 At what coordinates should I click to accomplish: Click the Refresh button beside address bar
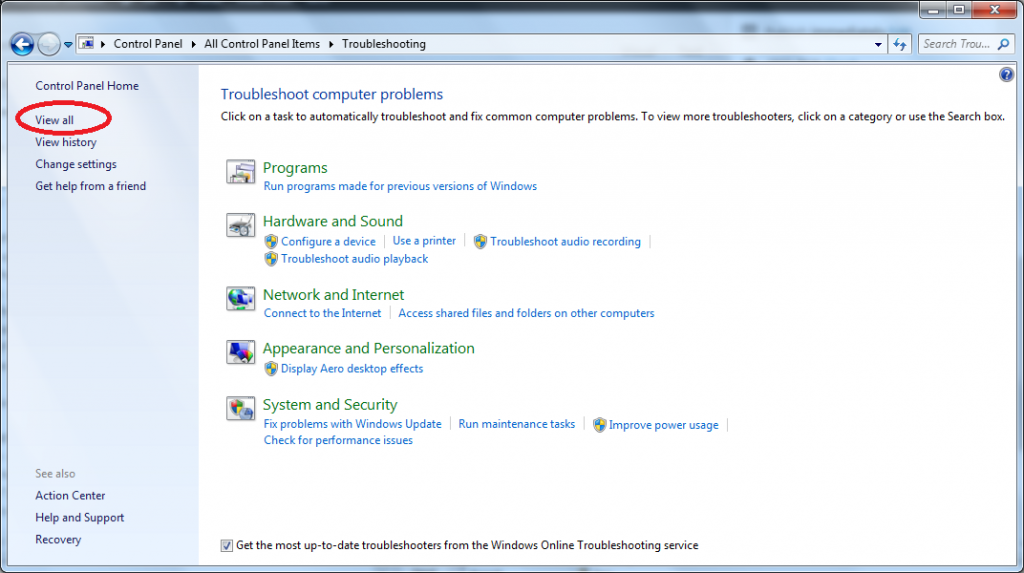pyautogui.click(x=900, y=44)
